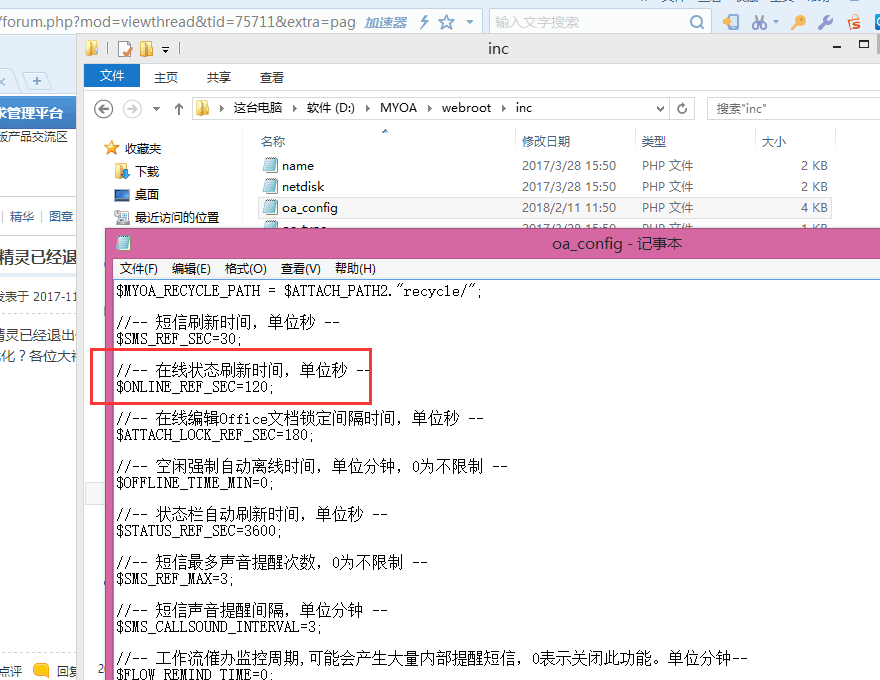Click the magnifier search icon in browser

pyautogui.click(x=697, y=22)
